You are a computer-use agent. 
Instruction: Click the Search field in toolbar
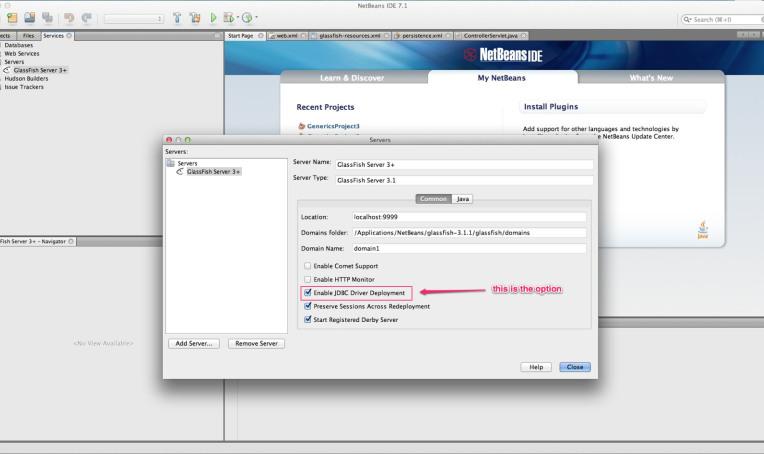[723, 19]
